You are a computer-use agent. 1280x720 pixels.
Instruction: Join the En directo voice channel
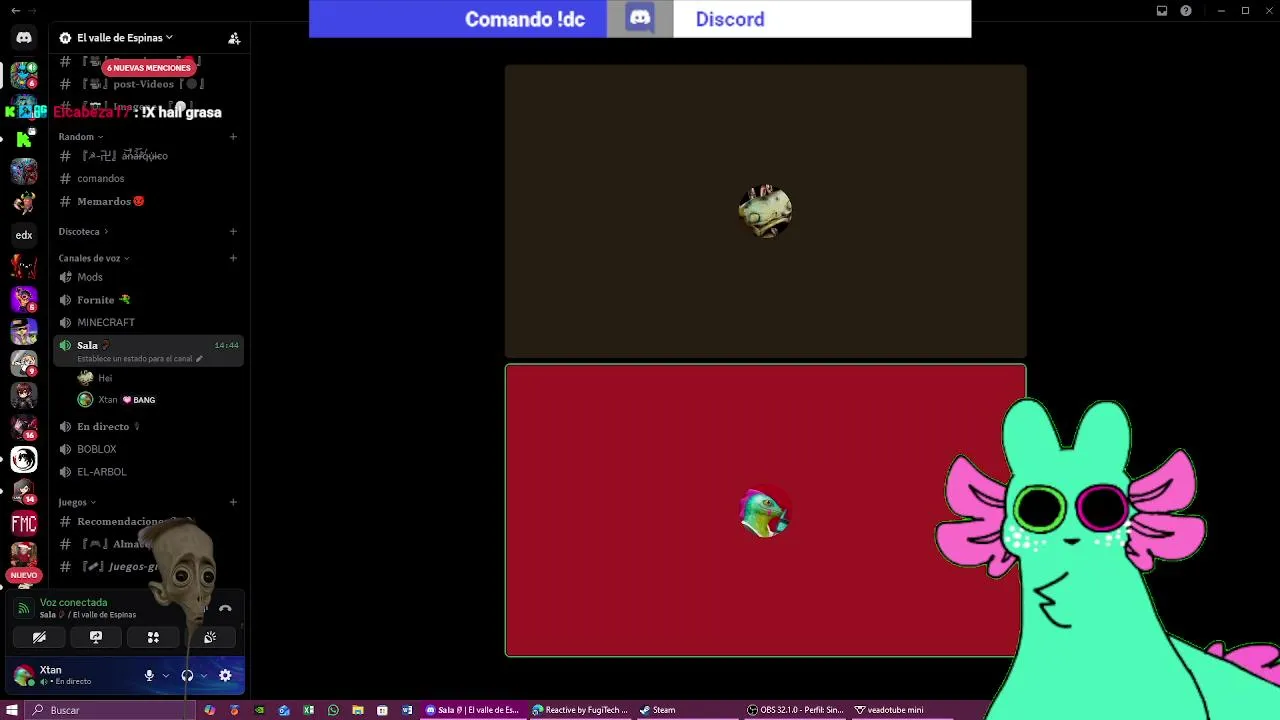148,427
